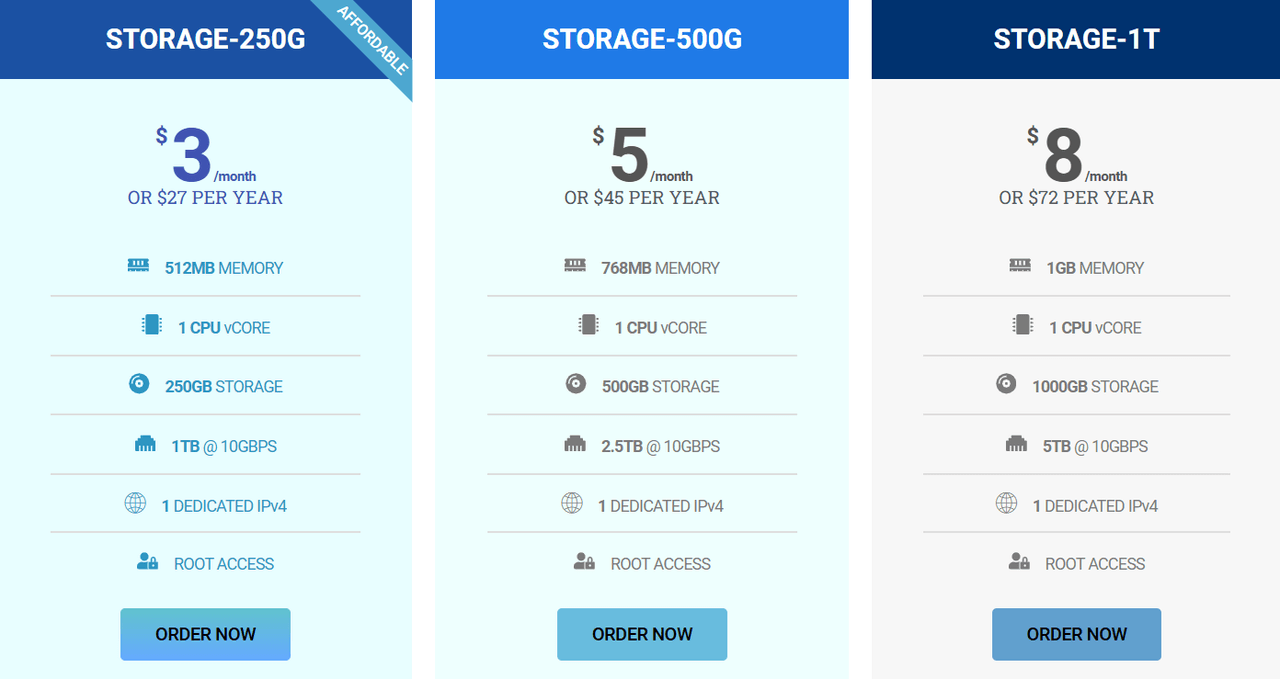Click the network port icon beside 1TB @ 10GBPS
The width and height of the screenshot is (1280, 679).
pyautogui.click(x=145, y=444)
